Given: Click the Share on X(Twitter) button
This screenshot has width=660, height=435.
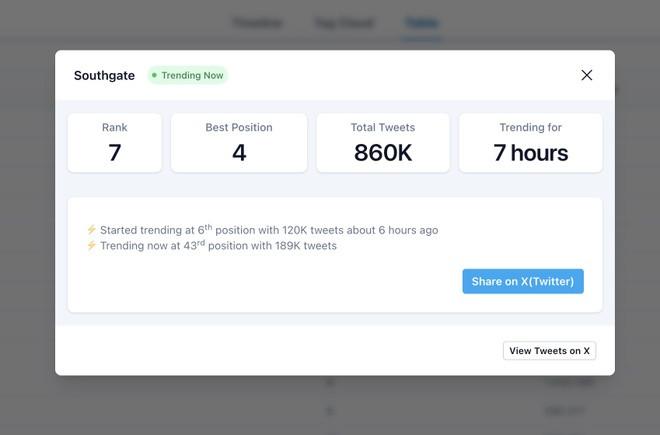Looking at the screenshot, I should tap(523, 281).
